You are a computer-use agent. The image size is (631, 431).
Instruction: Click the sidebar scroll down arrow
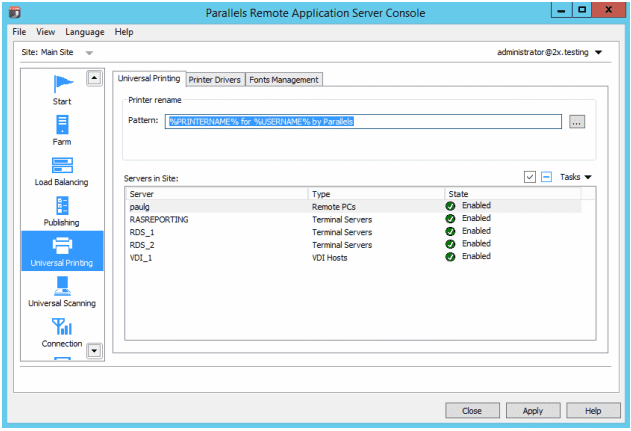tap(94, 351)
